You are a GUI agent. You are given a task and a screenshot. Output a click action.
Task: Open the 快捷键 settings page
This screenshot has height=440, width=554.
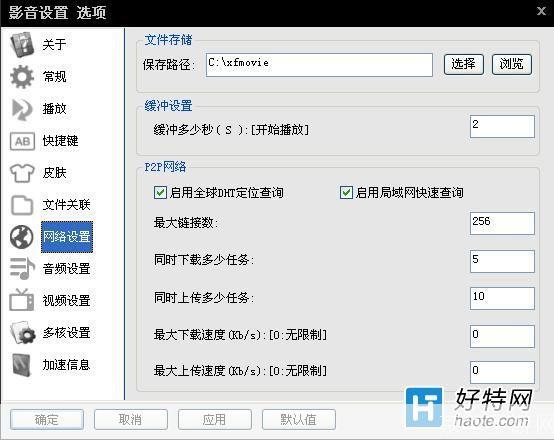pos(60,141)
